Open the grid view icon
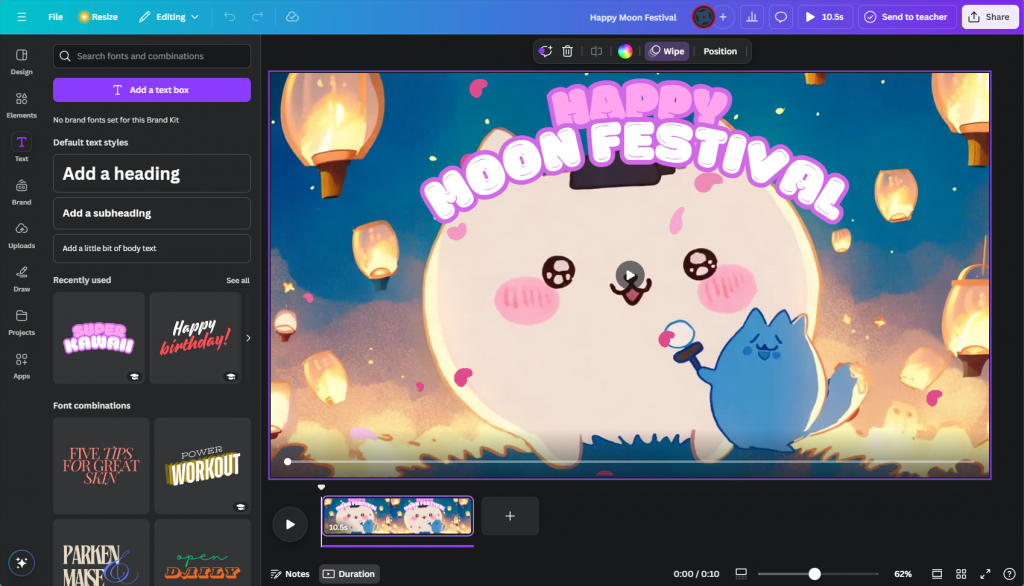Image resolution: width=1024 pixels, height=586 pixels. pos(961,574)
